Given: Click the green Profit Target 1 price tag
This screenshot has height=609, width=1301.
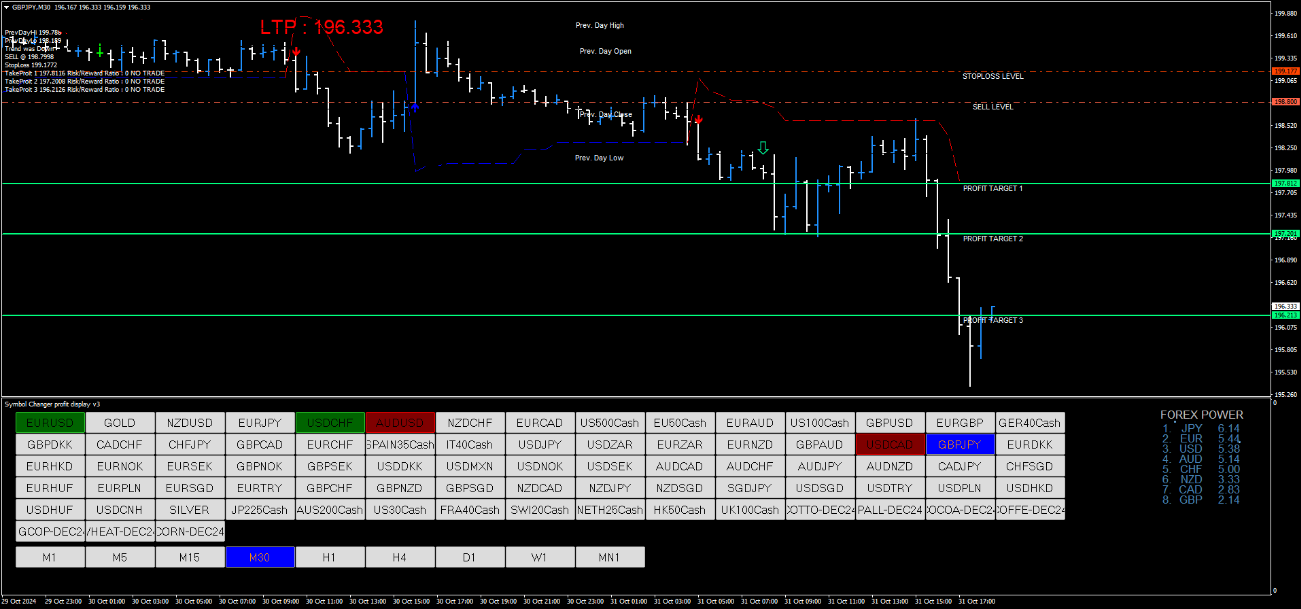Looking at the screenshot, I should (1284, 184).
